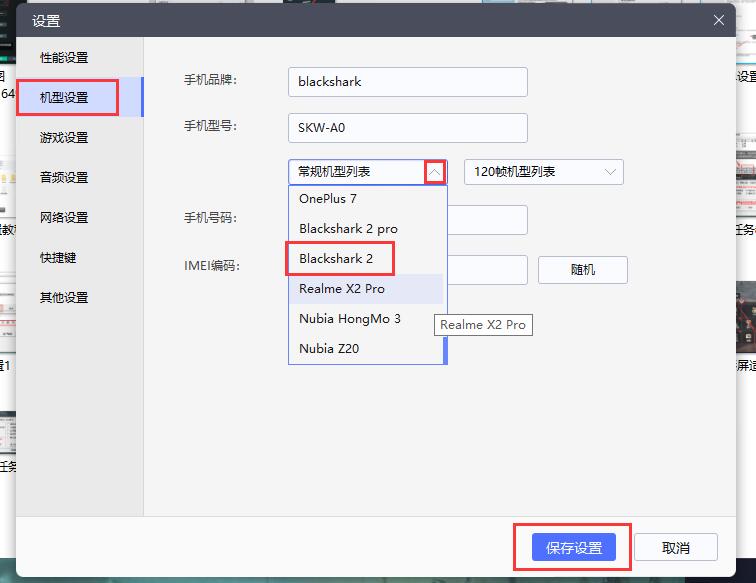Open 快捷键 settings tab
Viewport: 756px width, 583px height.
tap(80, 258)
